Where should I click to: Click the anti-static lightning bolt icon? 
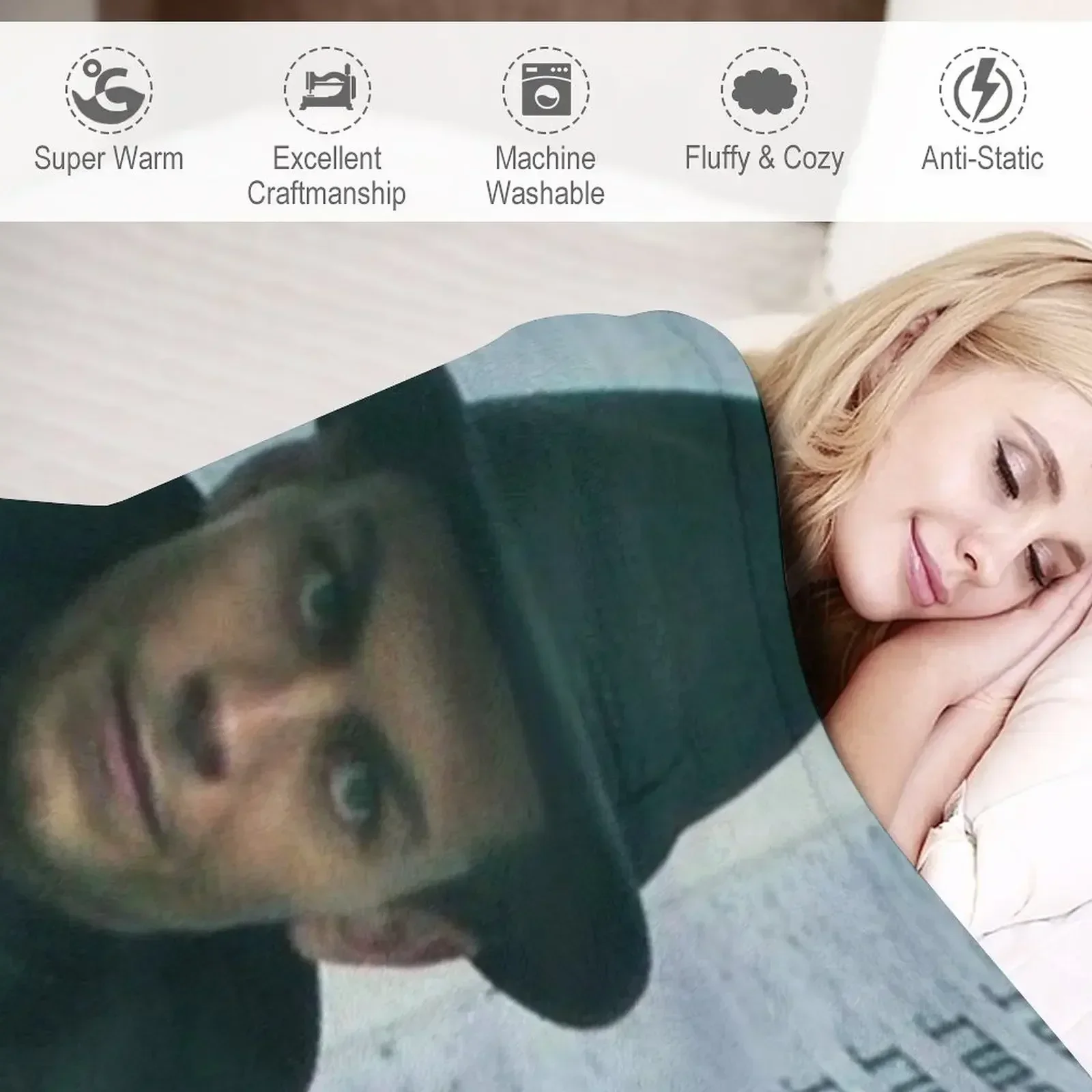(982, 90)
